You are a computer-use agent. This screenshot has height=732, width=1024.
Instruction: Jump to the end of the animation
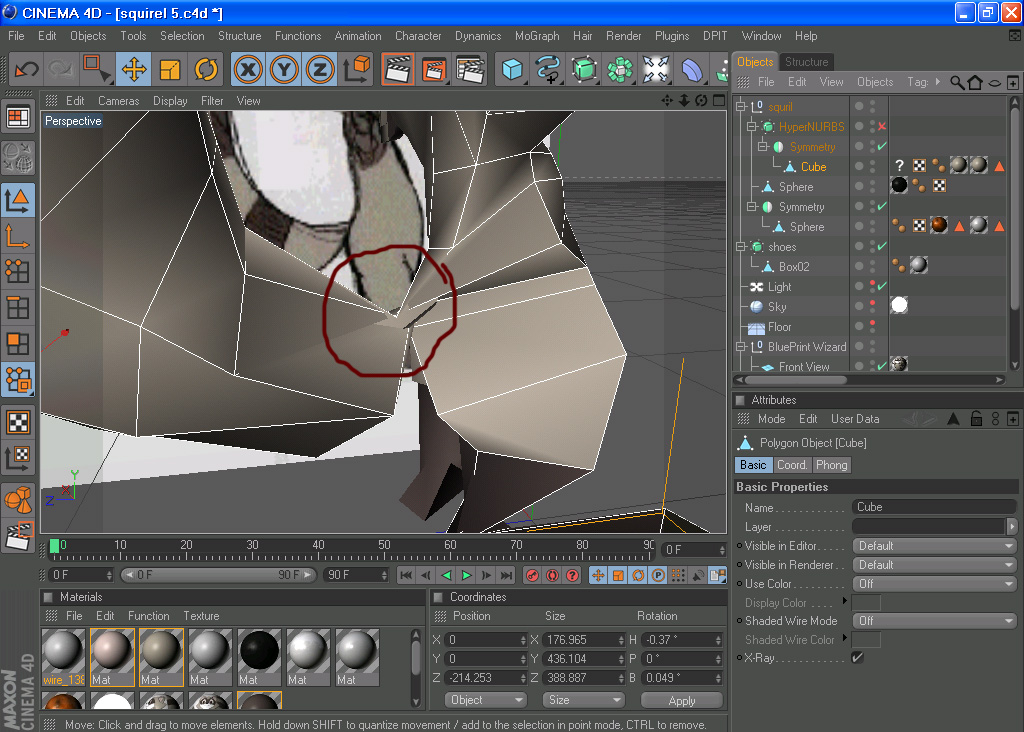[x=507, y=575]
